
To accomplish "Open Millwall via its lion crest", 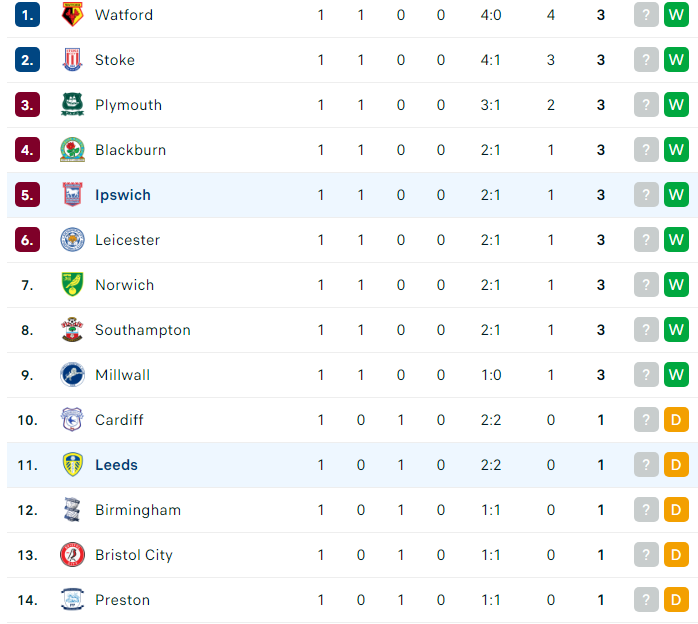I will pyautogui.click(x=72, y=374).
